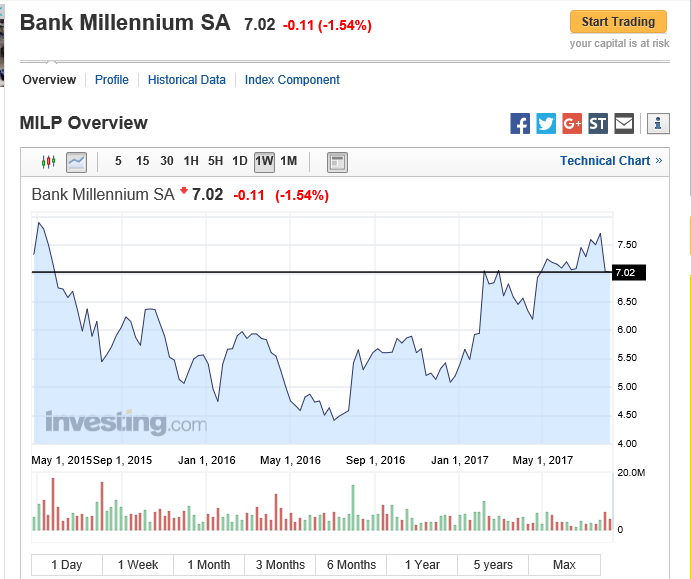Viewport: 691px width, 579px height.
Task: Show 5 years time range
Action: click(x=493, y=564)
